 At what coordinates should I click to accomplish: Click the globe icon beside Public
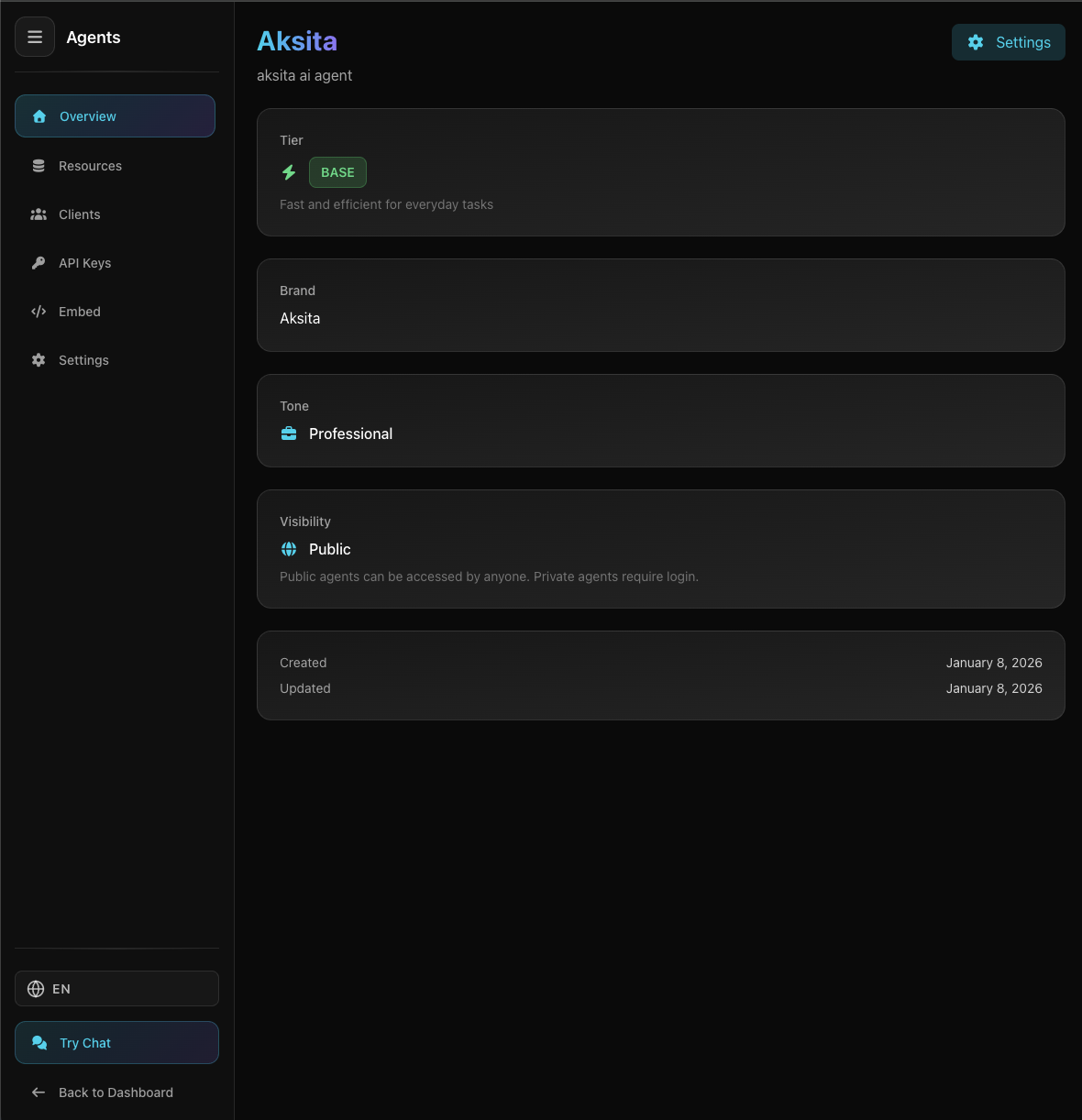click(289, 549)
